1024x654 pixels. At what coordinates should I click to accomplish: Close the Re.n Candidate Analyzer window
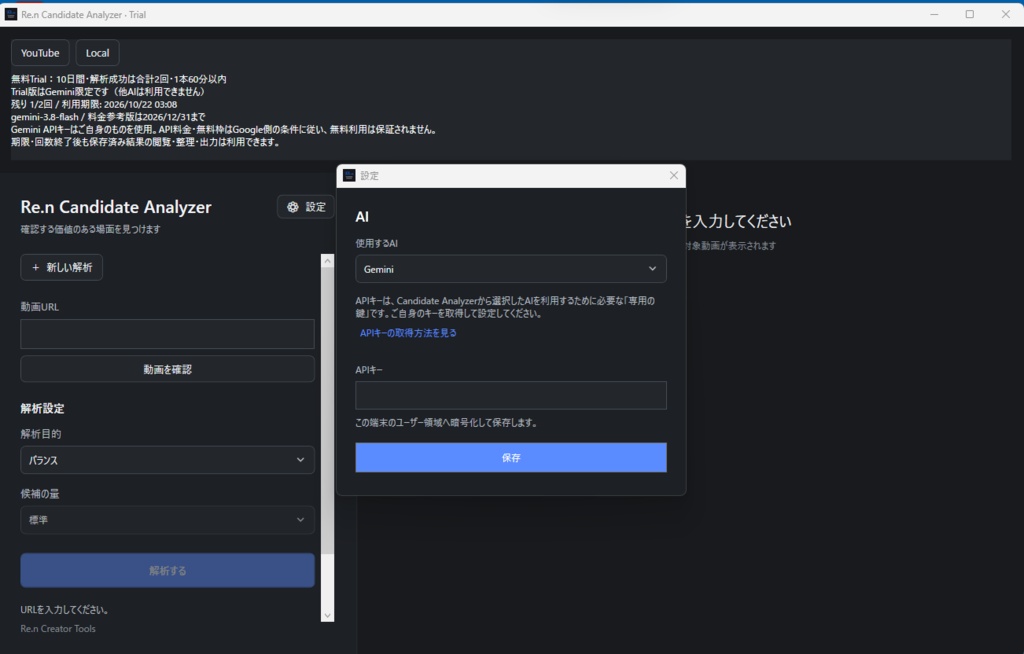click(x=1006, y=14)
